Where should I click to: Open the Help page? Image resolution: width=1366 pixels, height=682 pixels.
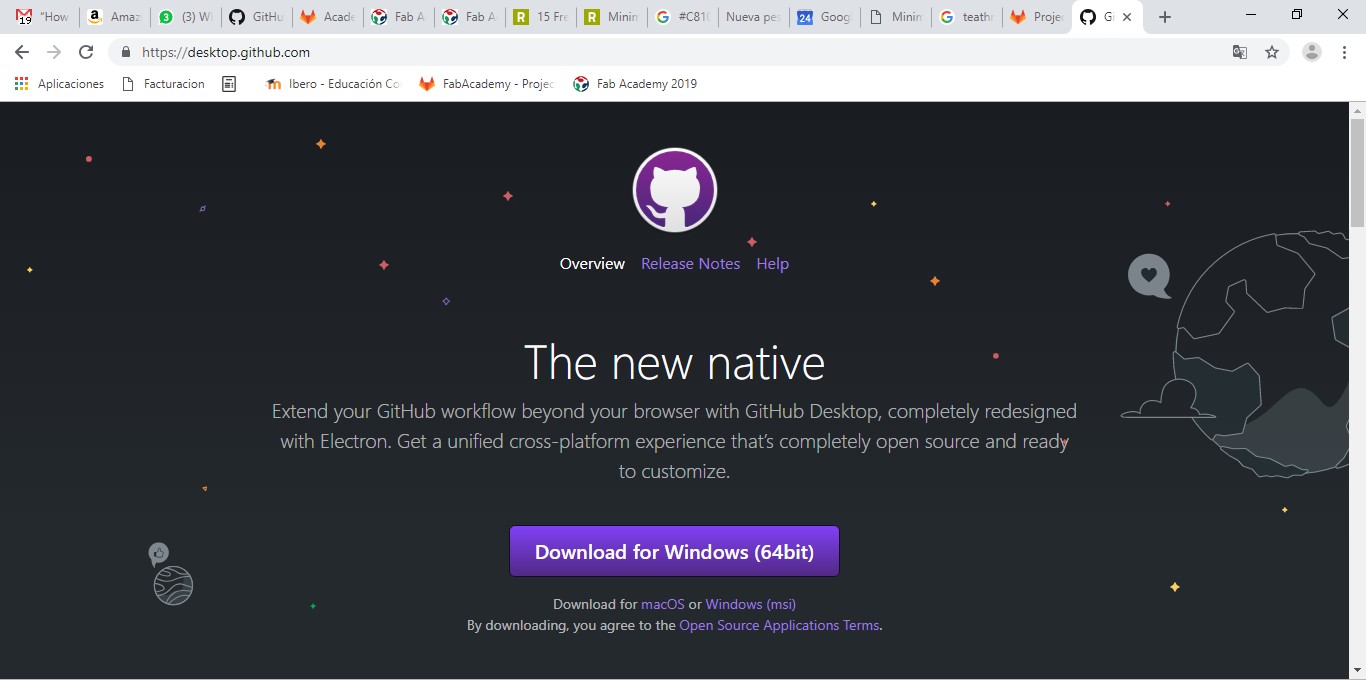pyautogui.click(x=772, y=264)
